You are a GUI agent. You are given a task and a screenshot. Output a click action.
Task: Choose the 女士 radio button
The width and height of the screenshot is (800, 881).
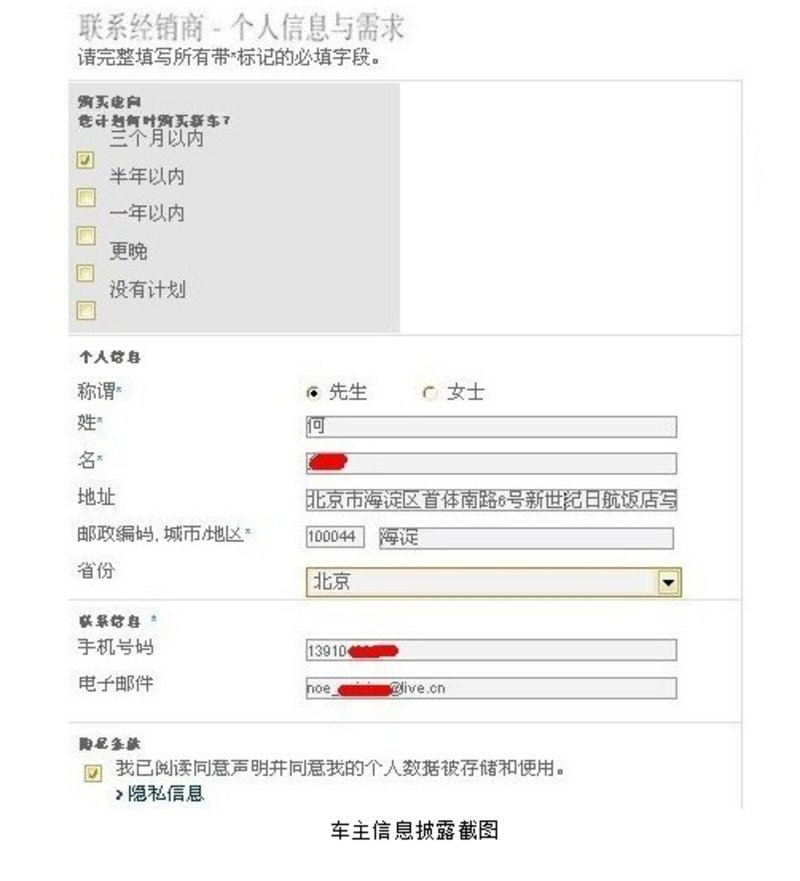click(430, 393)
